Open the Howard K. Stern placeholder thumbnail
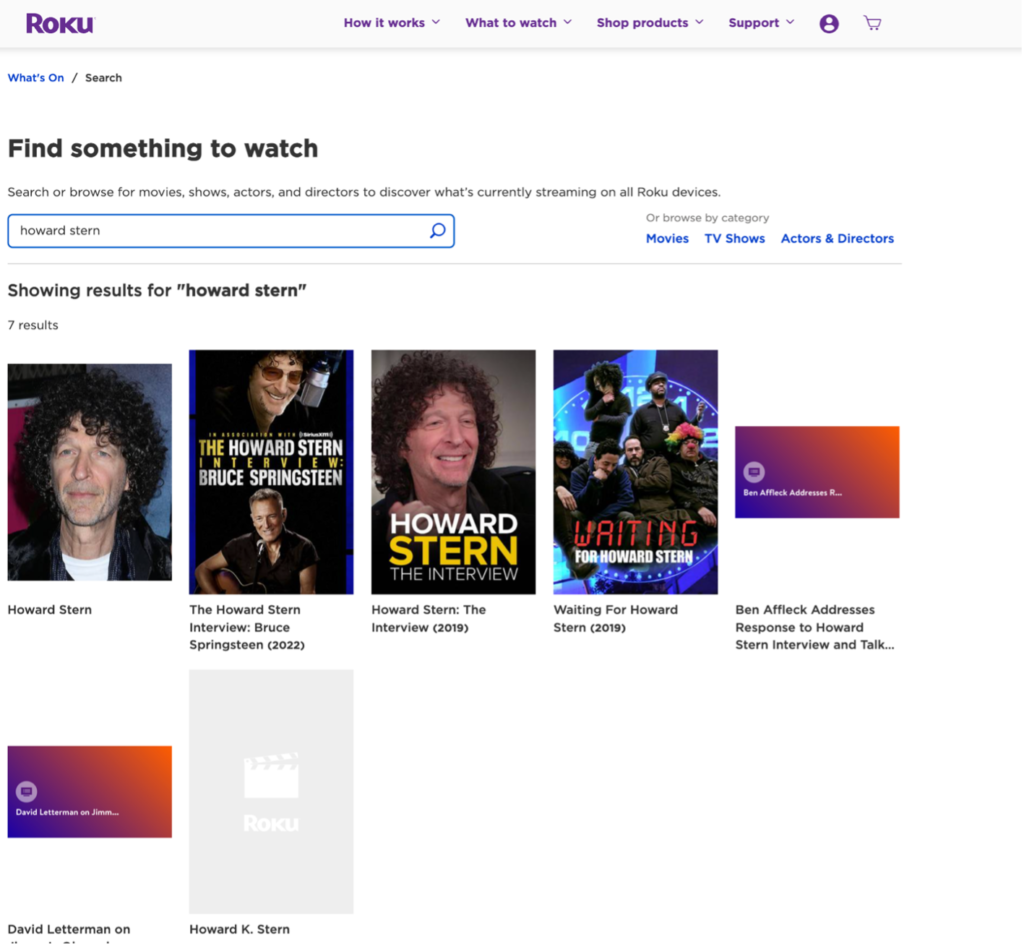The width and height of the screenshot is (1024, 945). tap(271, 792)
